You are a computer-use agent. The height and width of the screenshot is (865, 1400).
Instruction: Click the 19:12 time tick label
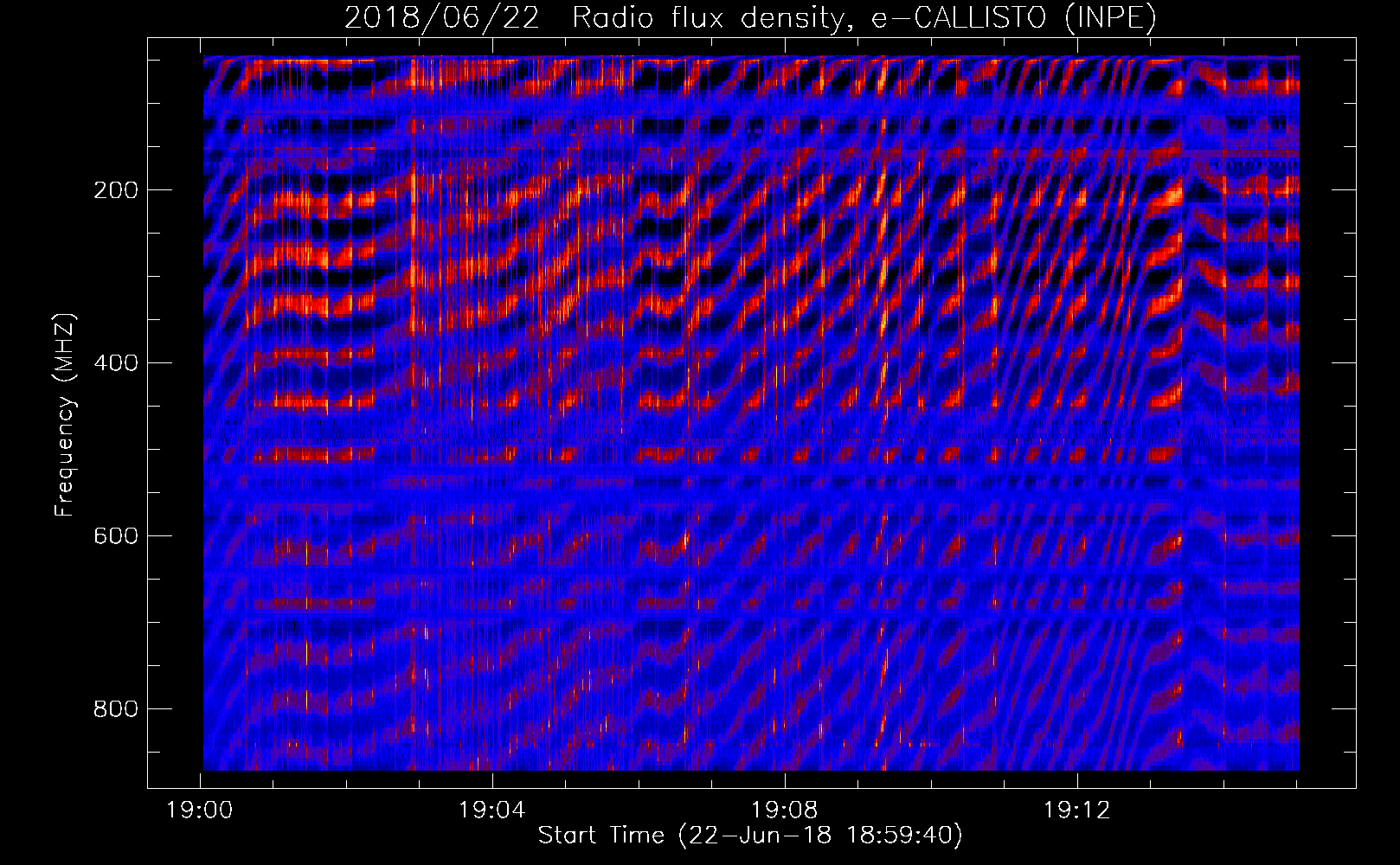[1077, 811]
